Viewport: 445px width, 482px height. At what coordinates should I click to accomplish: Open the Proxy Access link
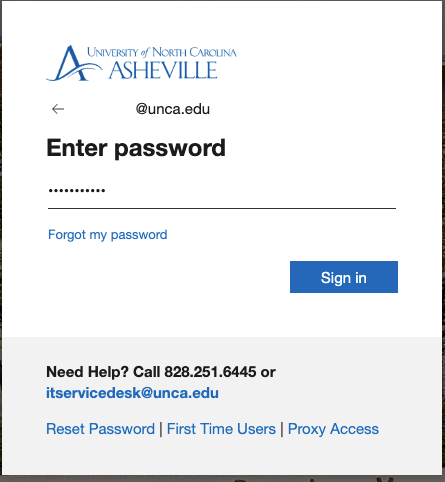(333, 429)
